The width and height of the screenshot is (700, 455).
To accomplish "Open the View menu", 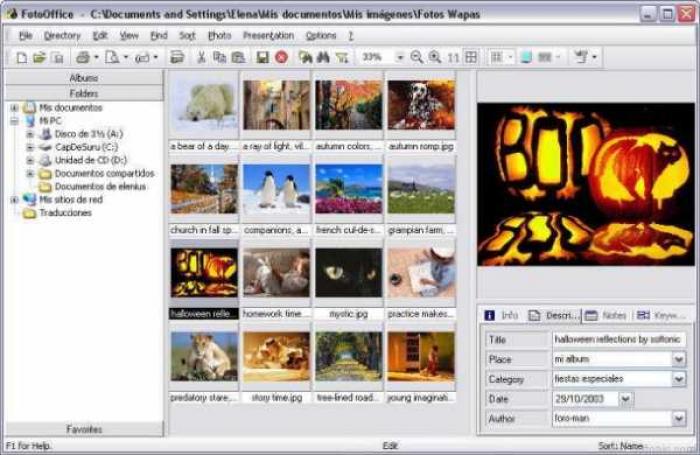I will (x=129, y=36).
